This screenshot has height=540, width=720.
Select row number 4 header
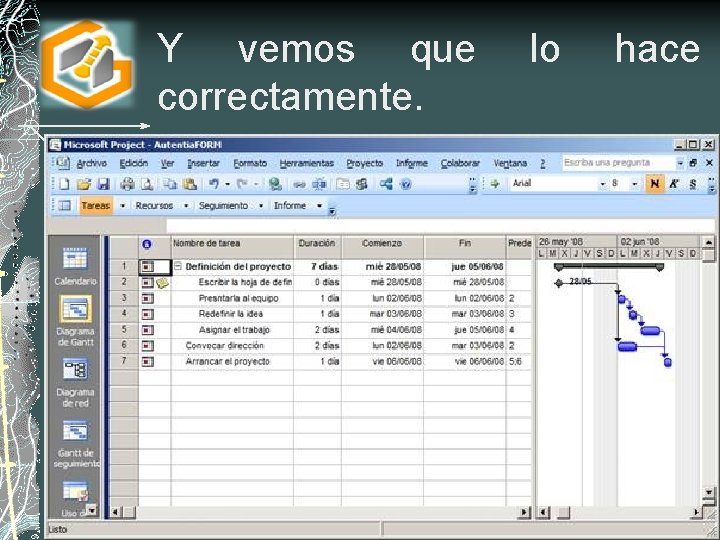pyautogui.click(x=124, y=314)
